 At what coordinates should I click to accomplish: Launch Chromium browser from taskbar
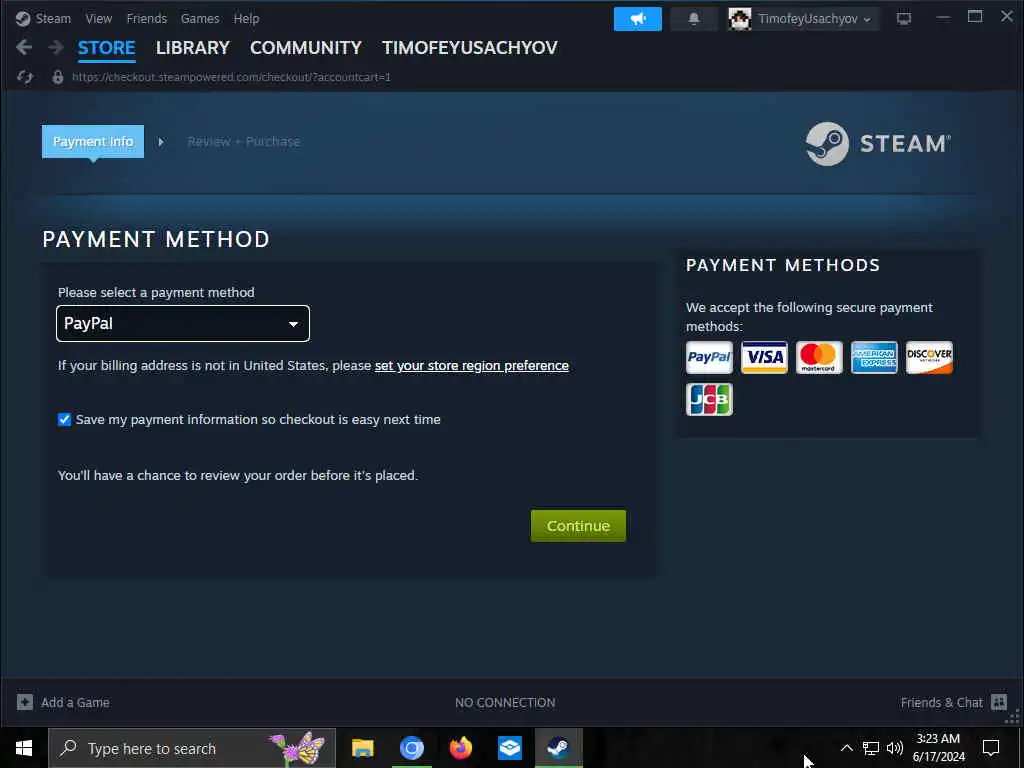411,748
